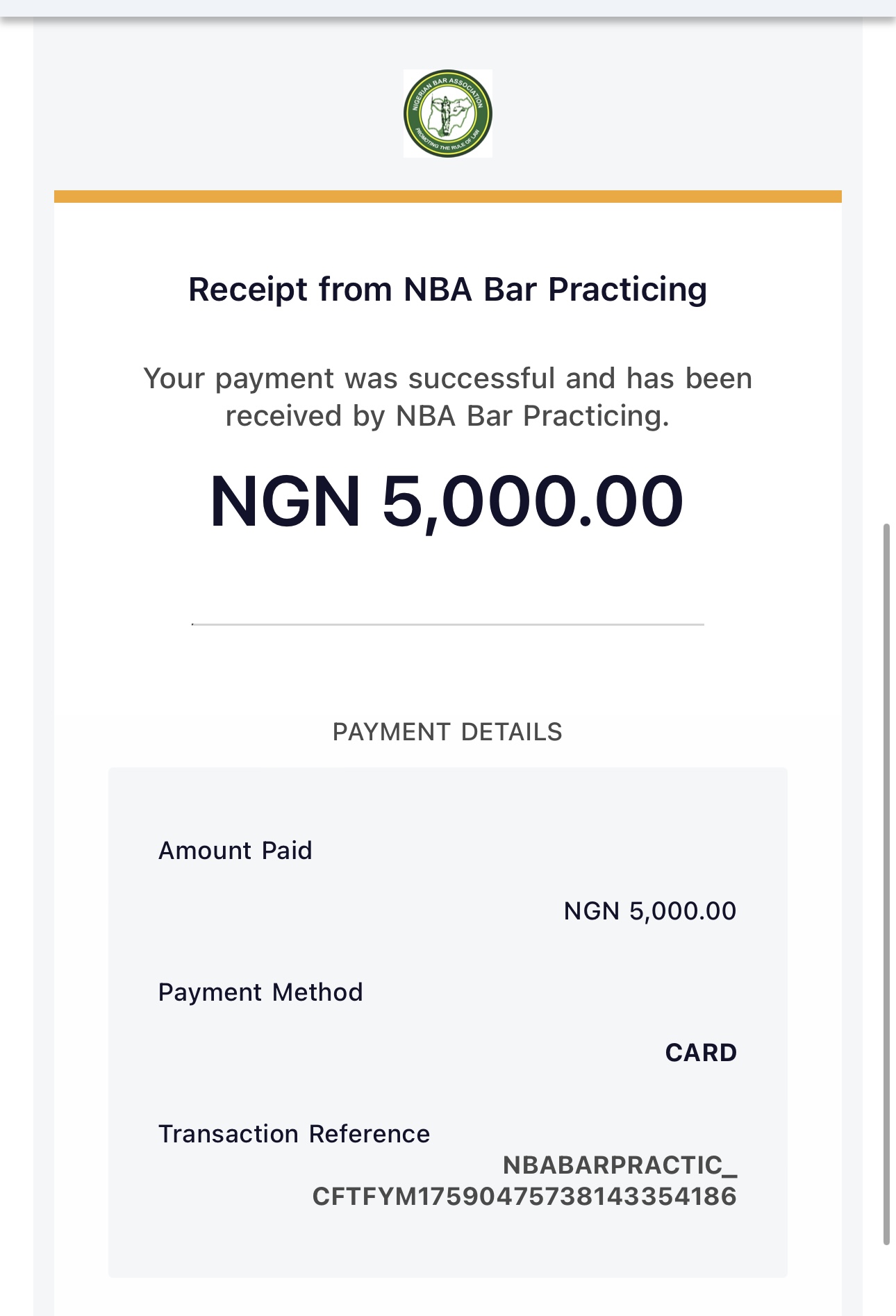Viewport: 896px width, 1316px height.
Task: Click the orange accent bar above receipt
Action: [x=447, y=197]
